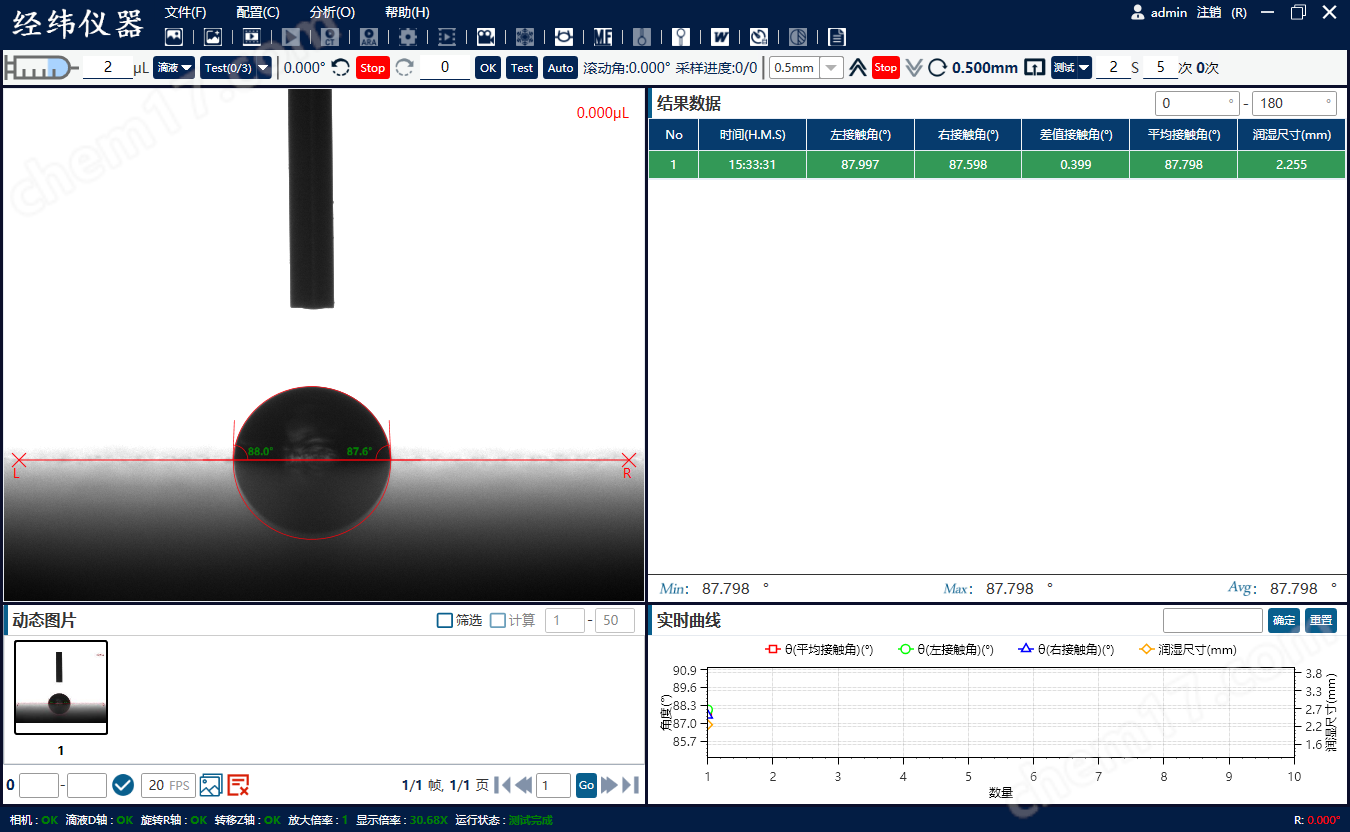Click the syringe dispenser icon
Image resolution: width=1350 pixels, height=832 pixels.
[x=40, y=68]
